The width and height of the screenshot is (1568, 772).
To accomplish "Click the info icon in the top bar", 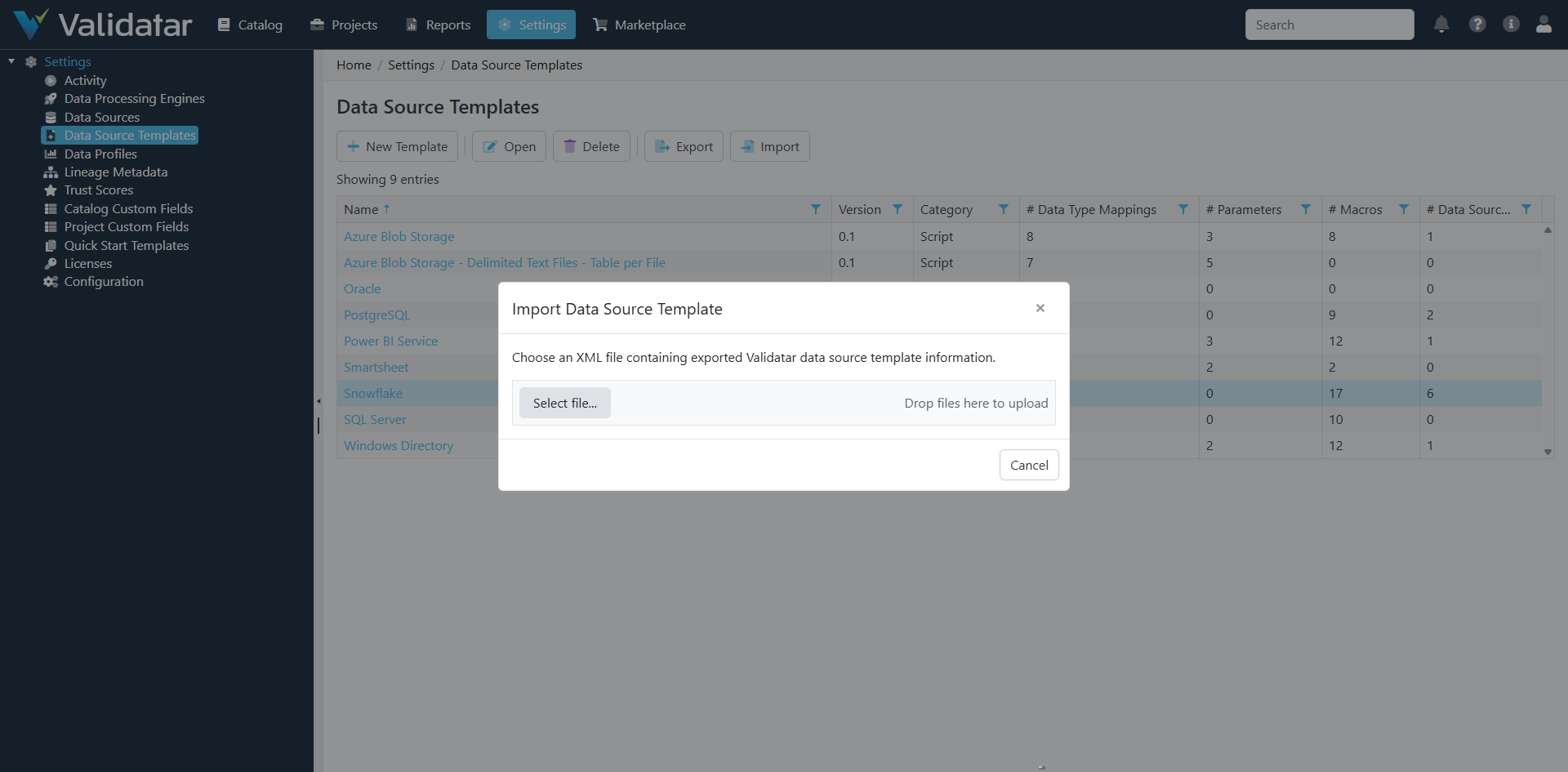I will pos(1511,25).
